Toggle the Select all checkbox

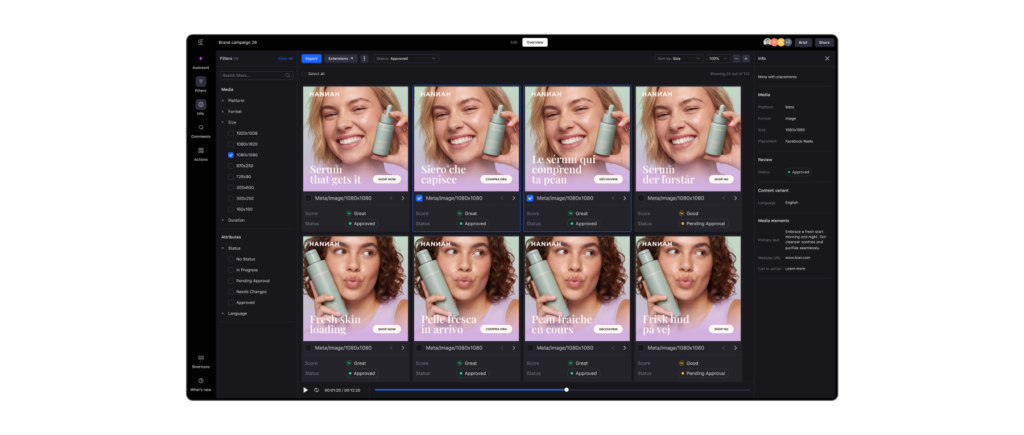304,74
